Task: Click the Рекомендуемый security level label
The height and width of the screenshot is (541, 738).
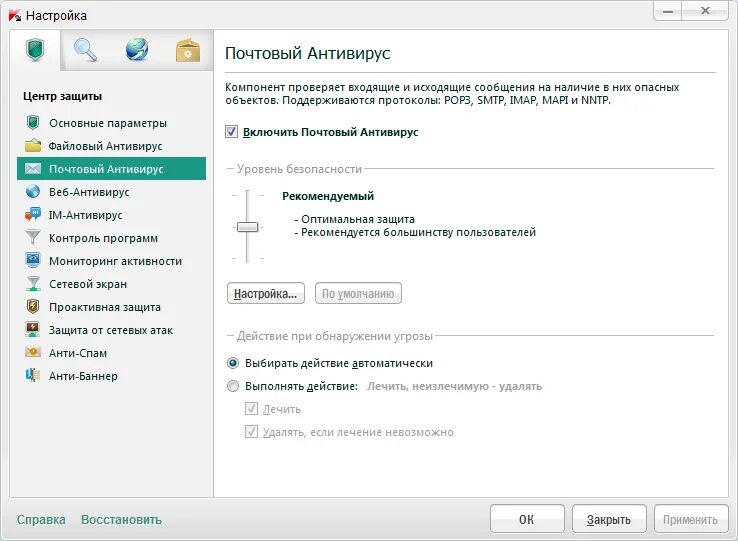Action: tap(328, 196)
